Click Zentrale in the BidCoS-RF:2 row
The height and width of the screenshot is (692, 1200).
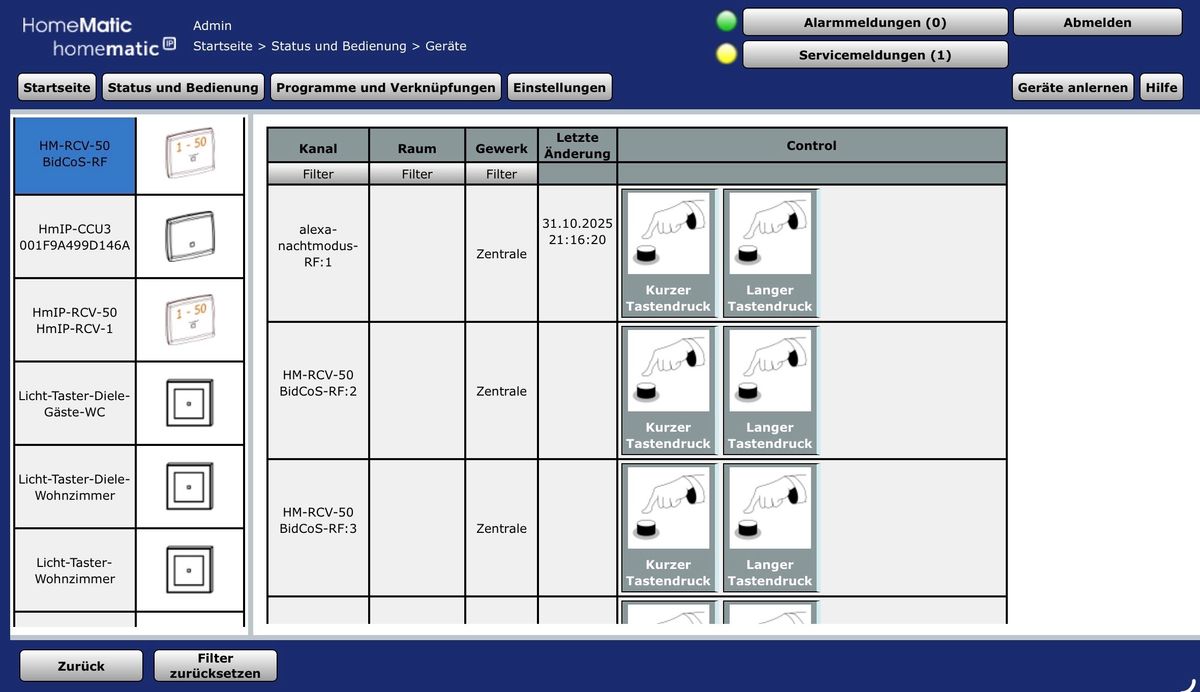501,391
